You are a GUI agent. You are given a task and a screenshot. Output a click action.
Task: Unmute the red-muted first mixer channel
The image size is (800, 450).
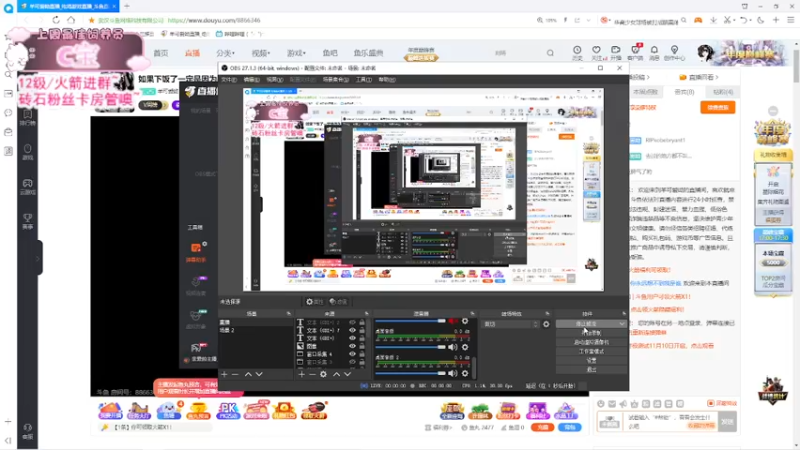click(x=453, y=321)
